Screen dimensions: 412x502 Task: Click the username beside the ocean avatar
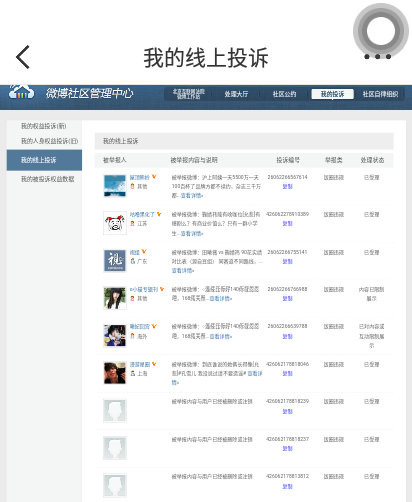(x=140, y=177)
